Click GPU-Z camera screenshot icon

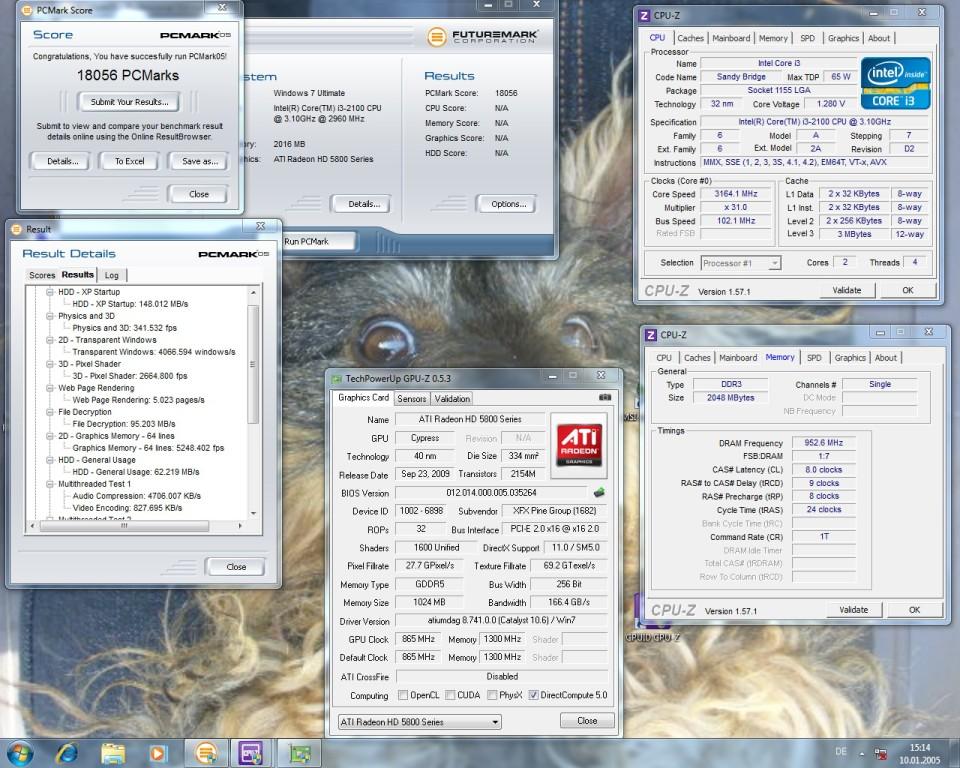605,397
